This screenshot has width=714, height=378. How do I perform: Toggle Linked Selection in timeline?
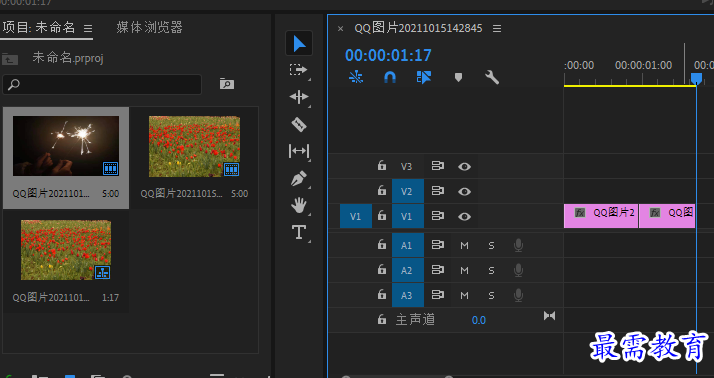(423, 77)
